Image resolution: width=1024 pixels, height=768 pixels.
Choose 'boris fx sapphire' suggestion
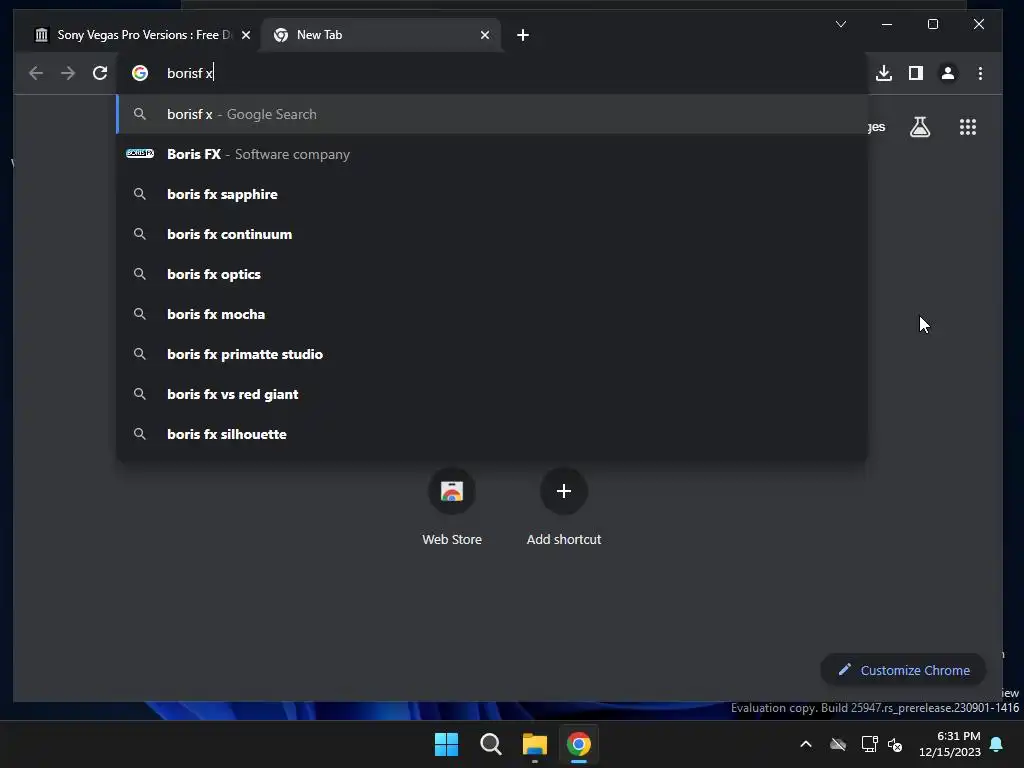[x=492, y=194]
